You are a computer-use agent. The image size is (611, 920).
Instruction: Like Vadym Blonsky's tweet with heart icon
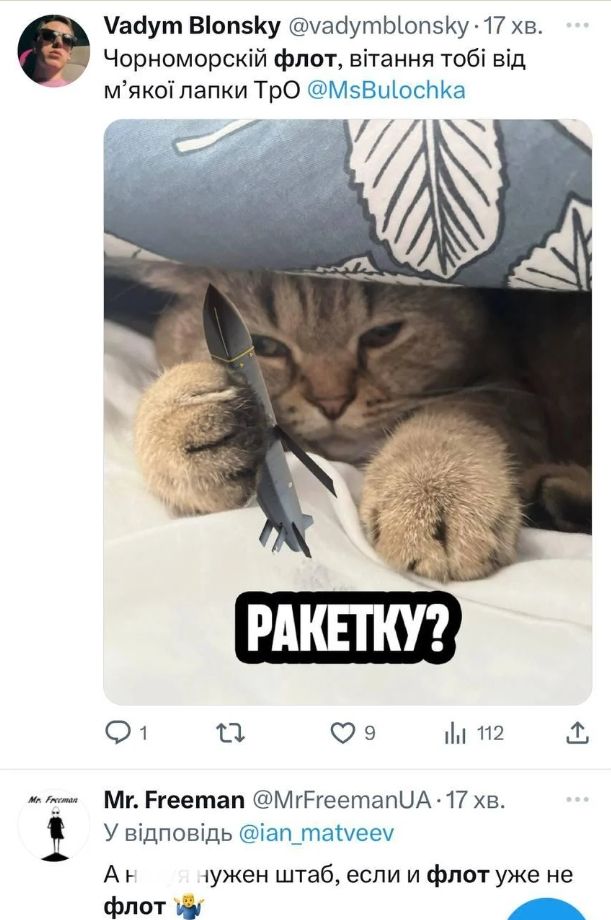point(343,734)
